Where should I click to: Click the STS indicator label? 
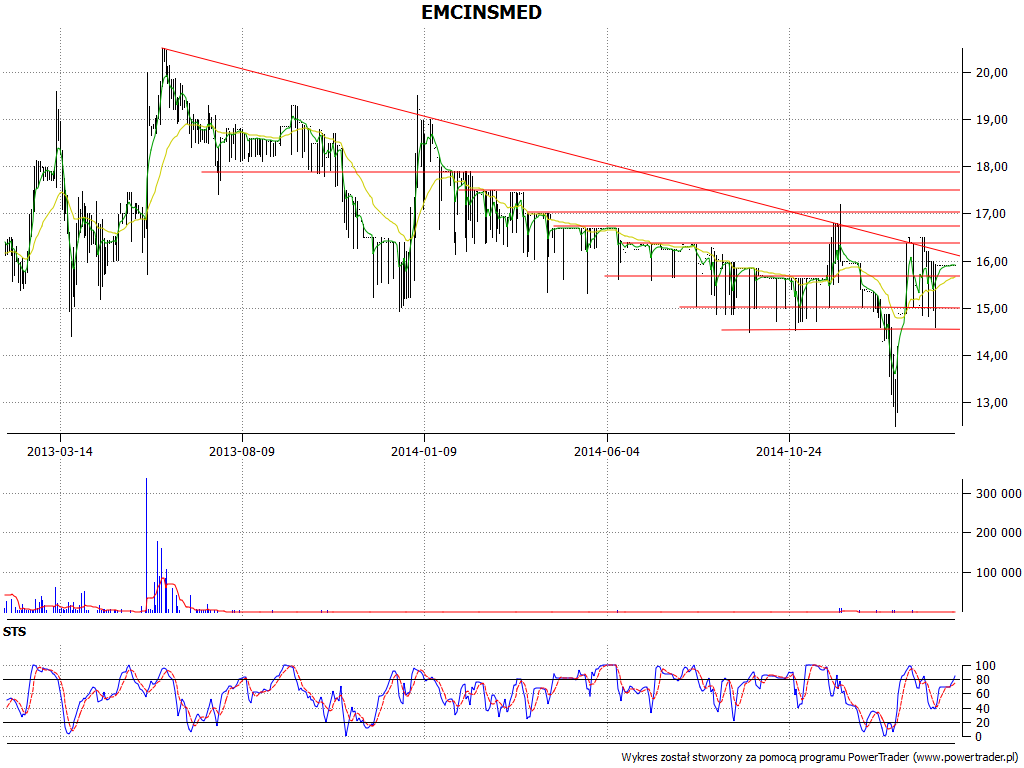[x=14, y=632]
